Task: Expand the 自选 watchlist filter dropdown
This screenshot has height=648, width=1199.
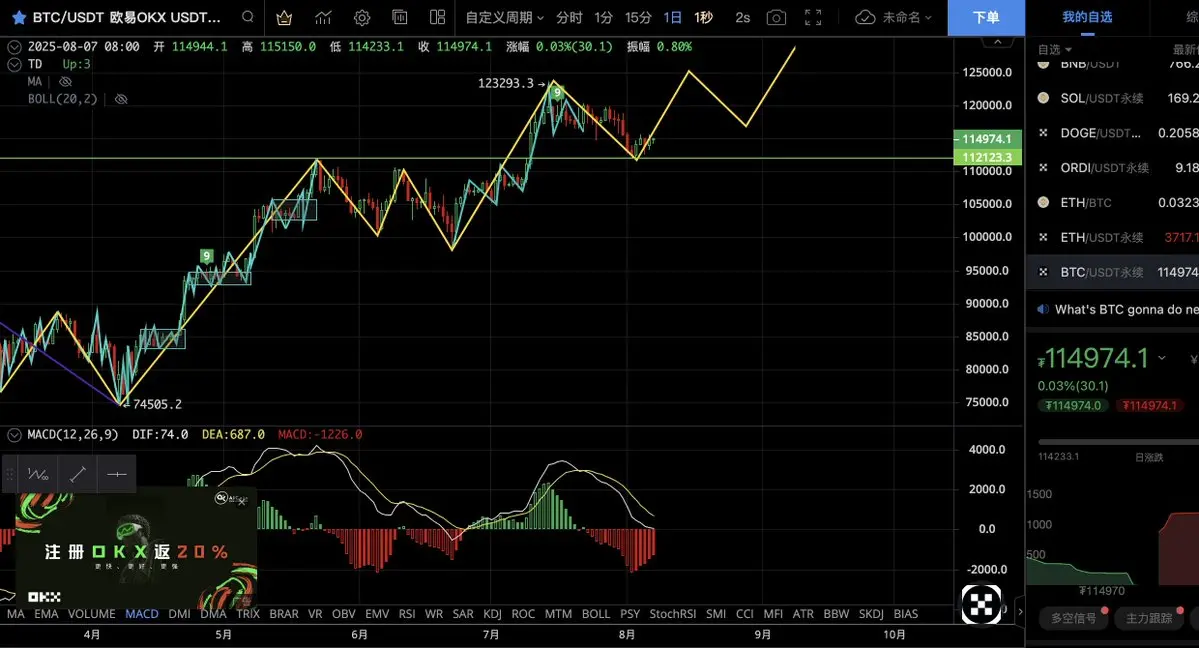Action: [x=1054, y=50]
